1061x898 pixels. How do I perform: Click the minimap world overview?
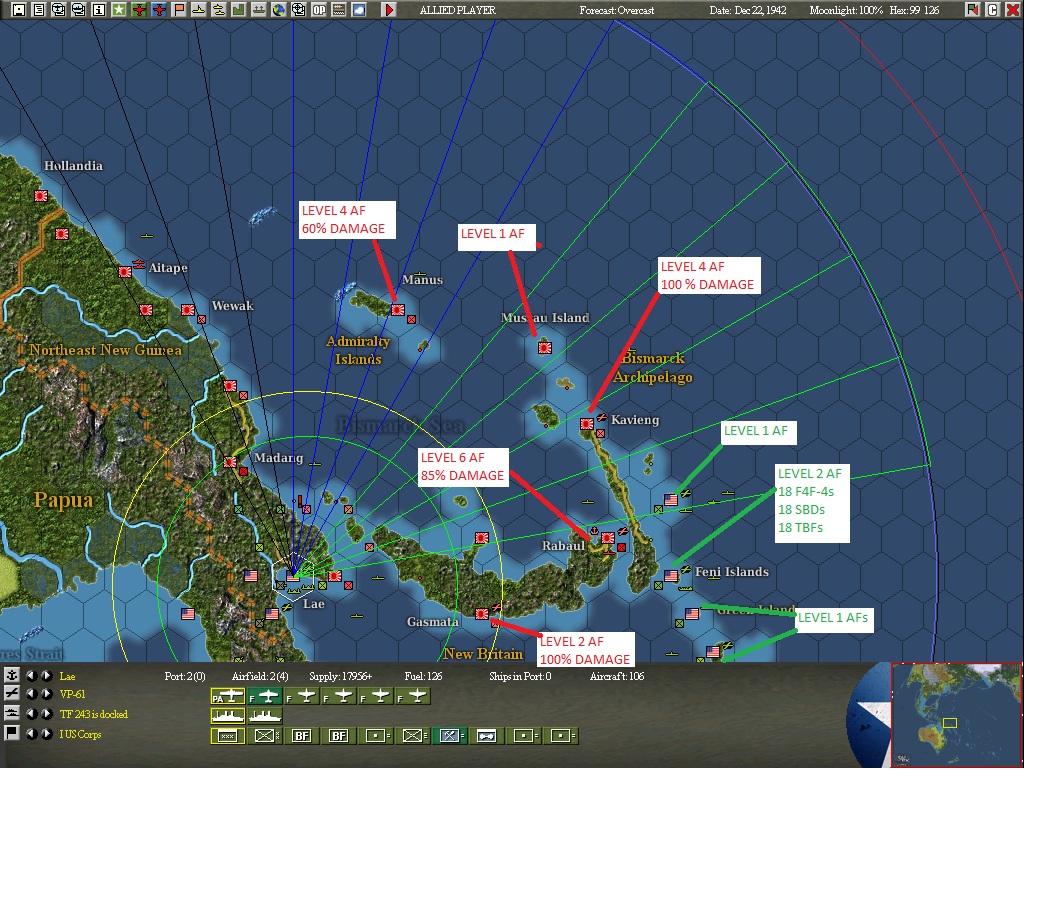tap(957, 715)
